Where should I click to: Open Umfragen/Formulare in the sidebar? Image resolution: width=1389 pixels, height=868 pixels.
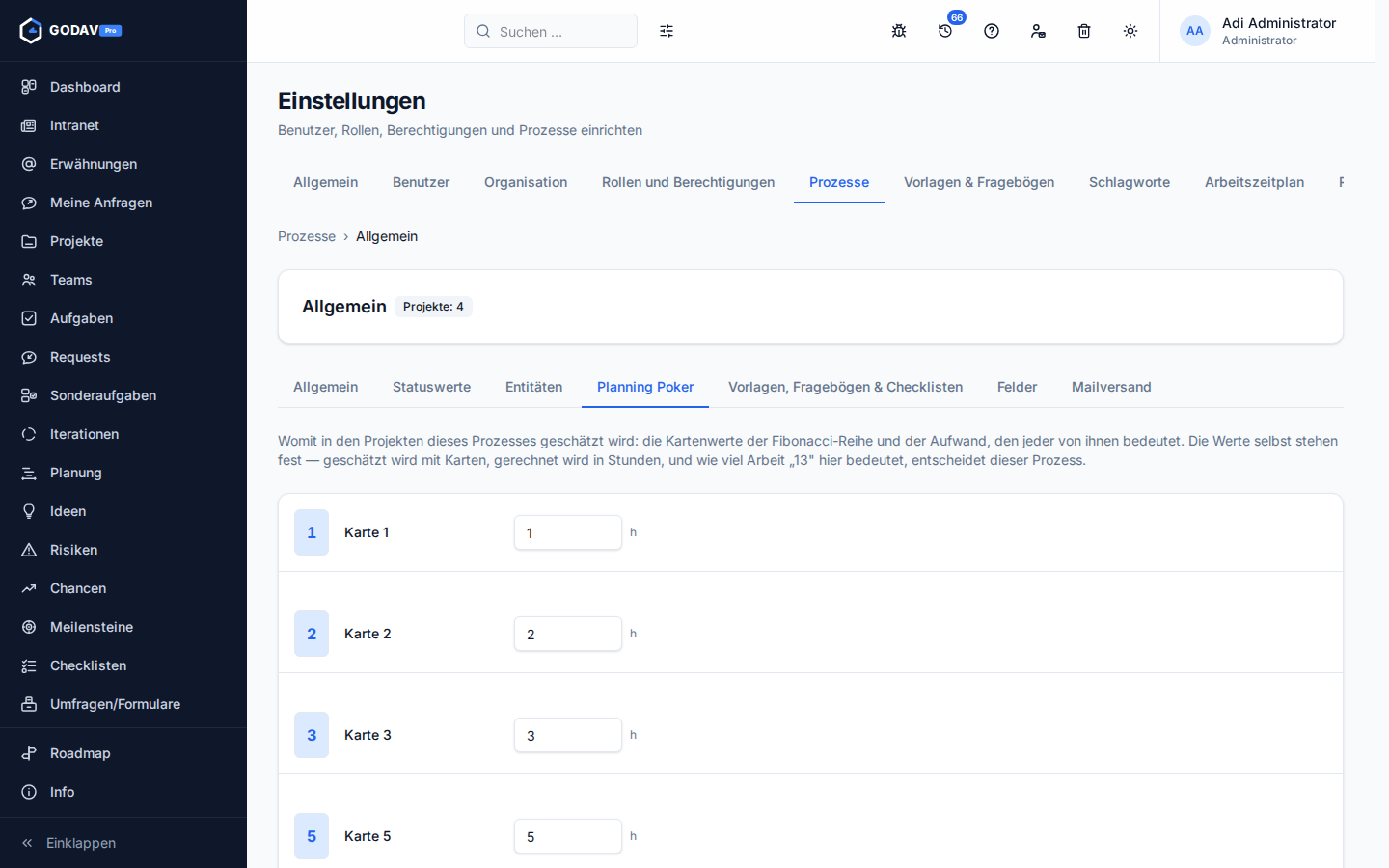click(123, 704)
